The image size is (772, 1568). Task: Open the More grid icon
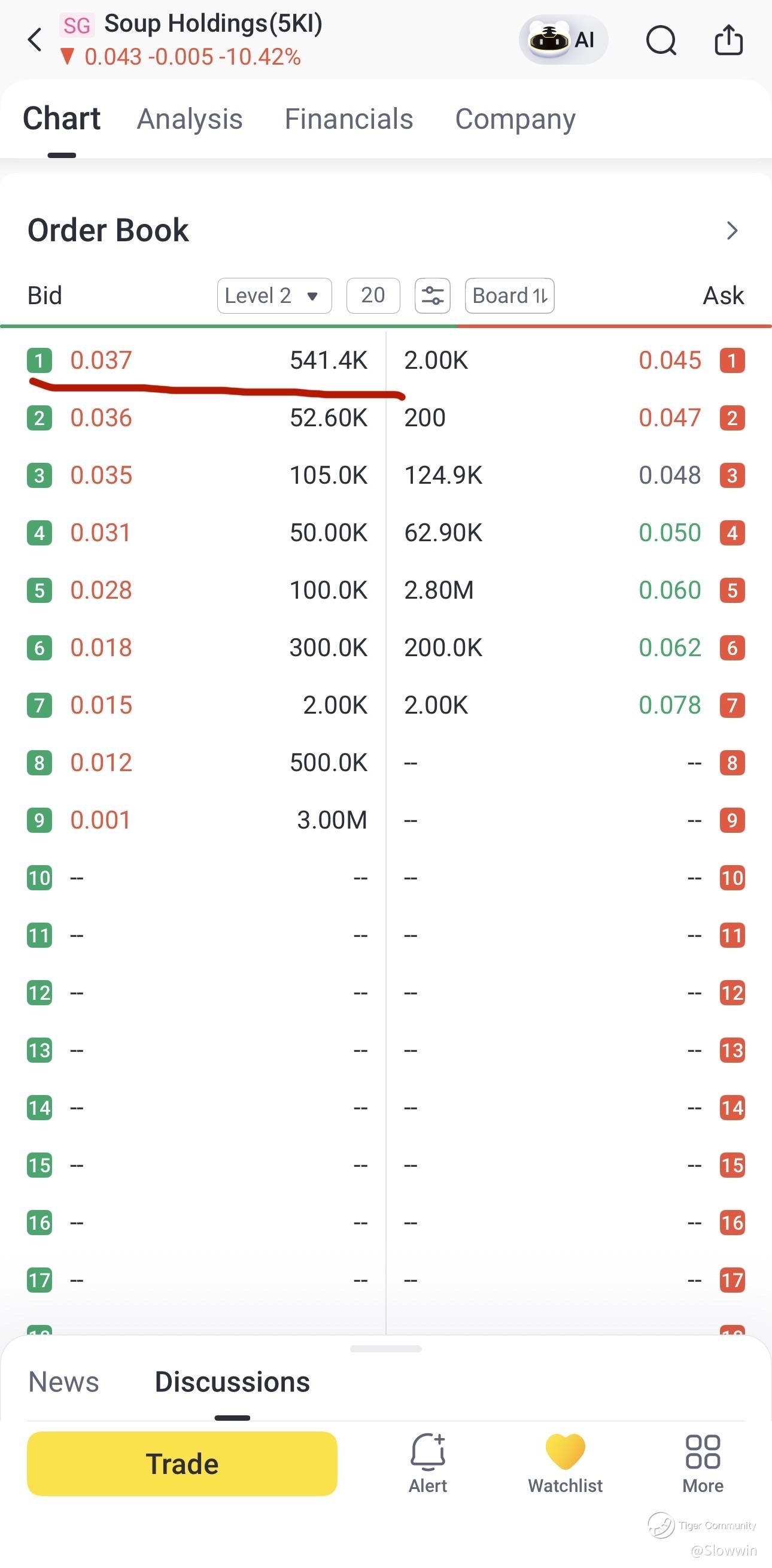click(x=703, y=1462)
